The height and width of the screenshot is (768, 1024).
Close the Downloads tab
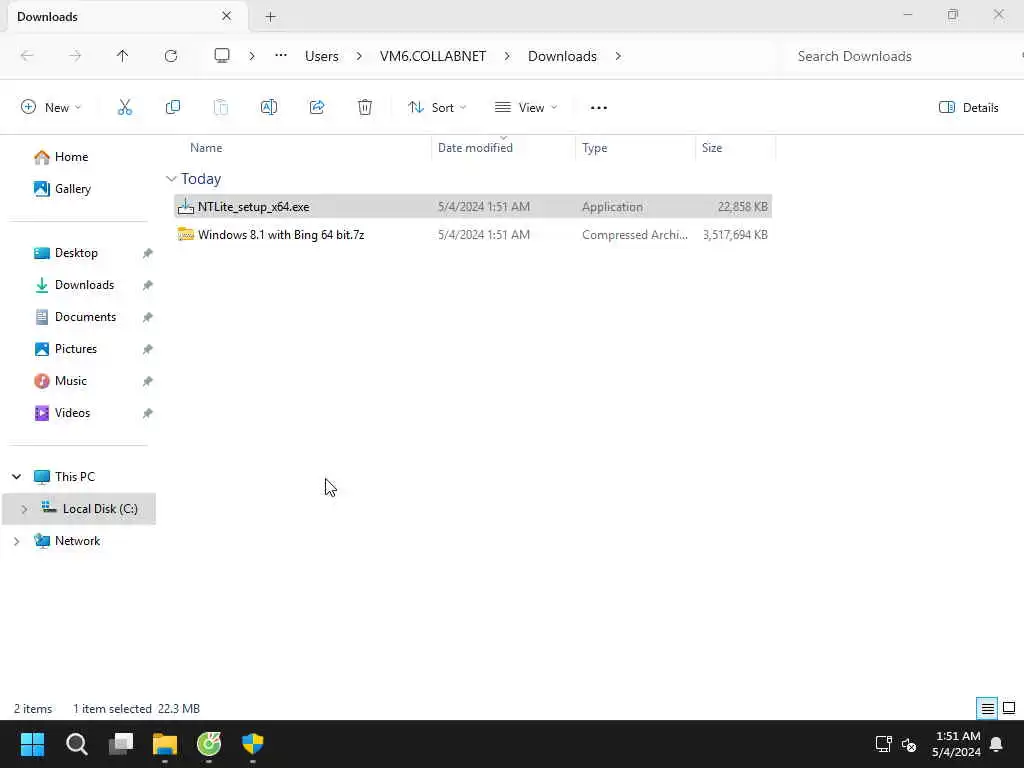[227, 16]
